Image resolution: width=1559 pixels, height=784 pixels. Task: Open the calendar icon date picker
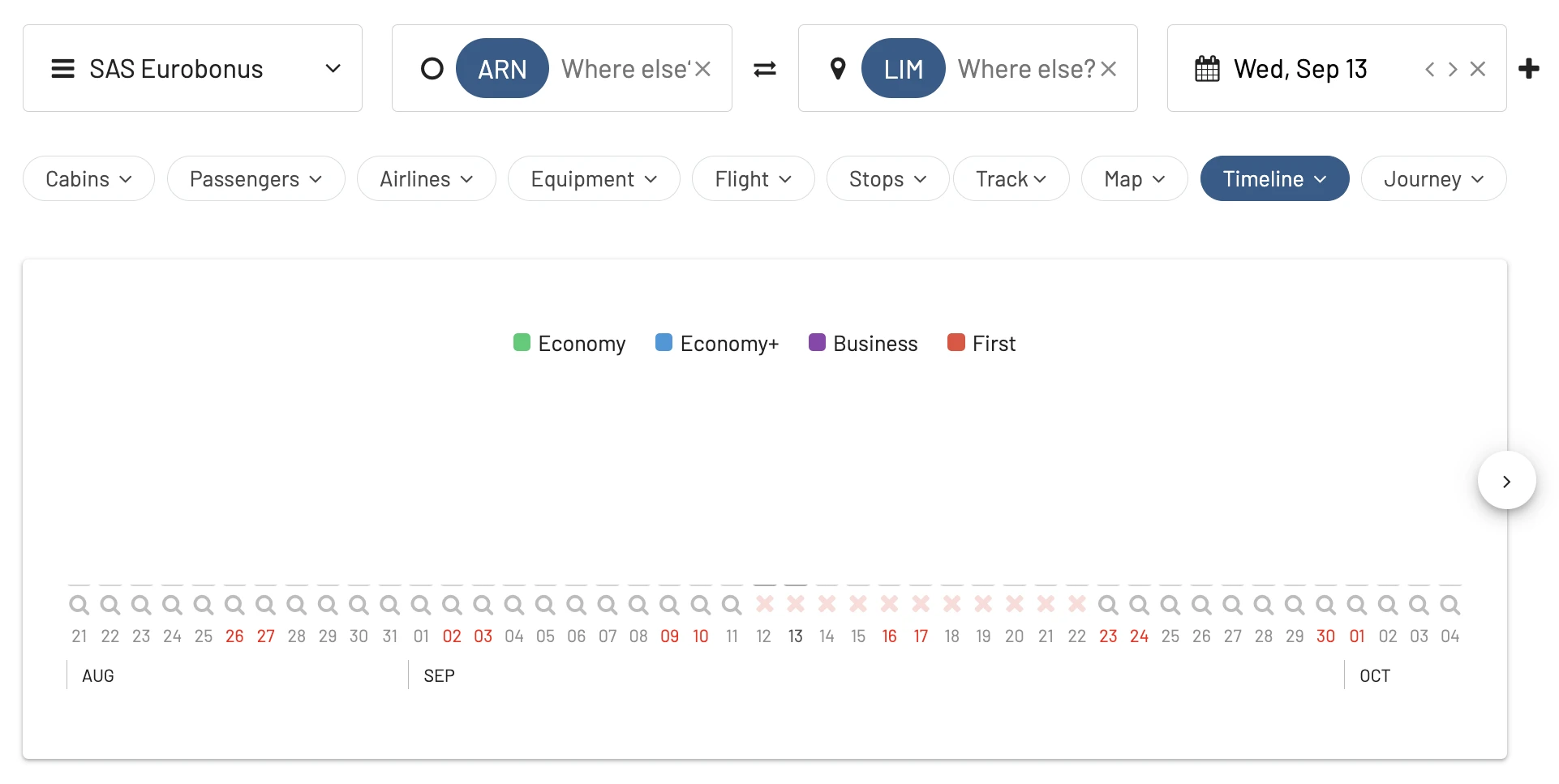tap(1207, 69)
